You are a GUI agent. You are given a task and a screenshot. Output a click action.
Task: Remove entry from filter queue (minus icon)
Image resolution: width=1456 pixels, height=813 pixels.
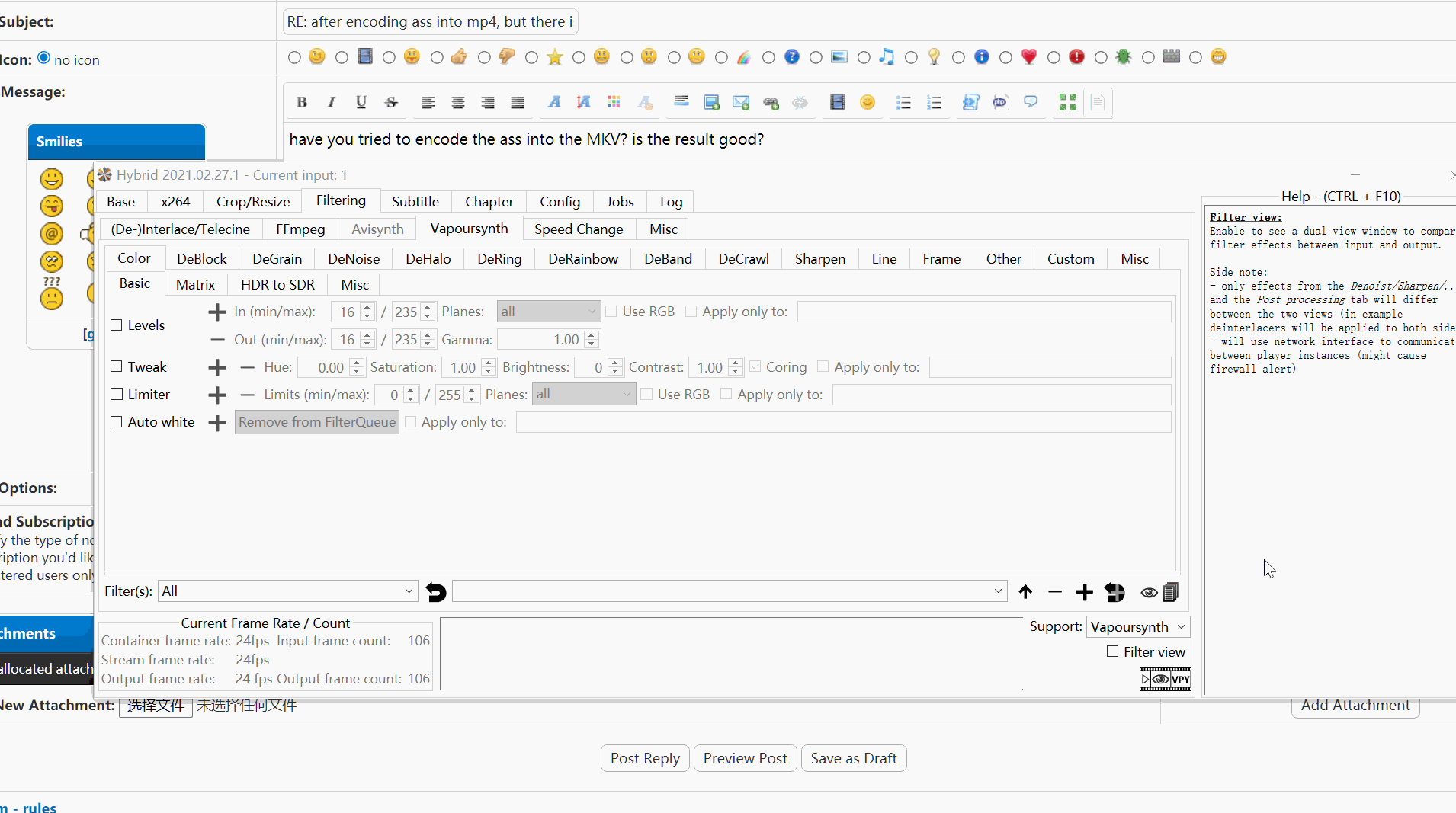pos(1055,592)
